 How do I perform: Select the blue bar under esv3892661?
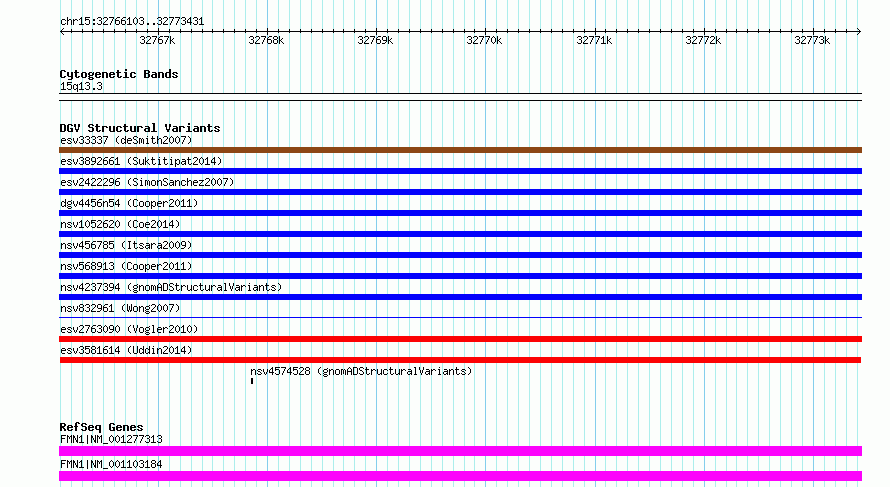pyautogui.click(x=460, y=171)
